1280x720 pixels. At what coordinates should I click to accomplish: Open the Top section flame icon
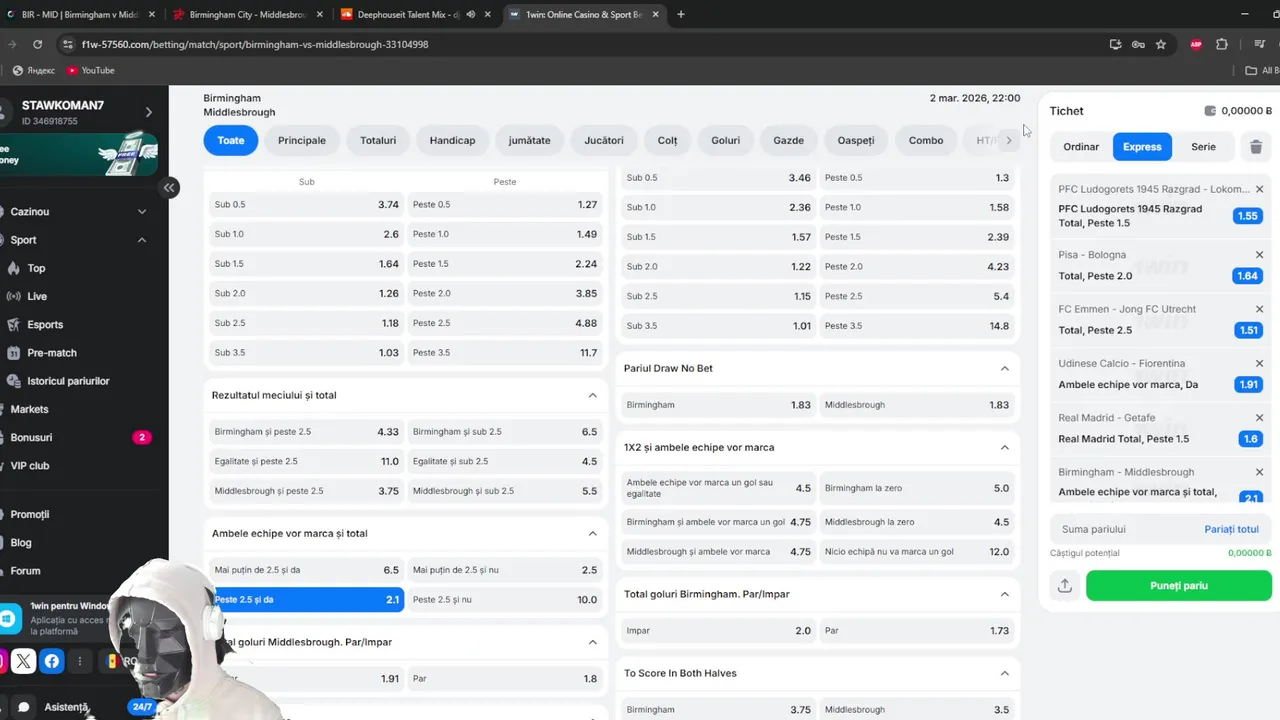point(14,268)
